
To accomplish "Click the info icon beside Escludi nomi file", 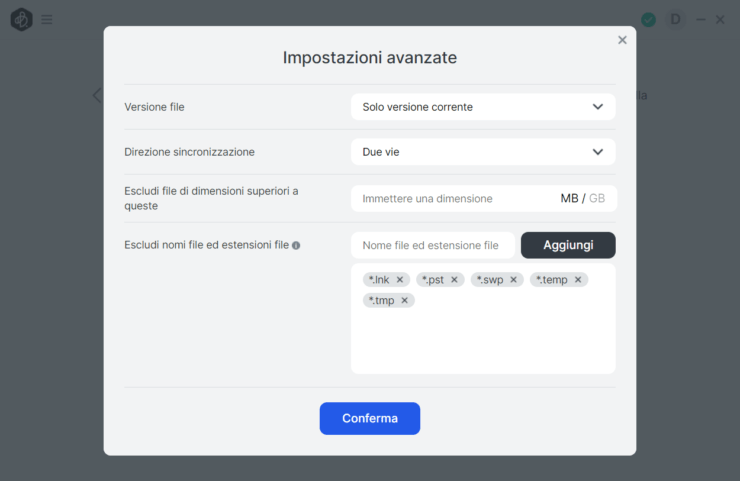I will (296, 245).
